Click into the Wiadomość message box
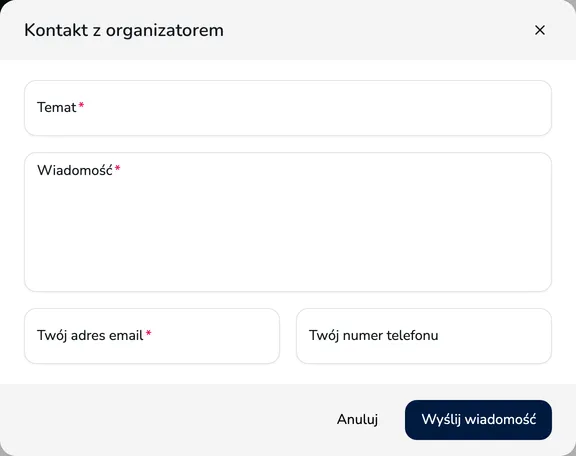Screen dimensions: 576x456 pos(288,222)
